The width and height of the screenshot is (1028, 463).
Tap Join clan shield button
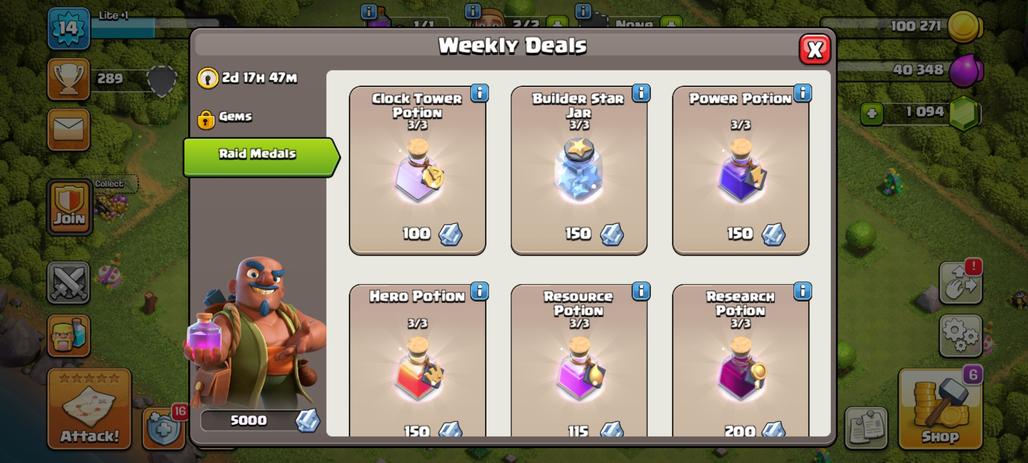coord(69,207)
